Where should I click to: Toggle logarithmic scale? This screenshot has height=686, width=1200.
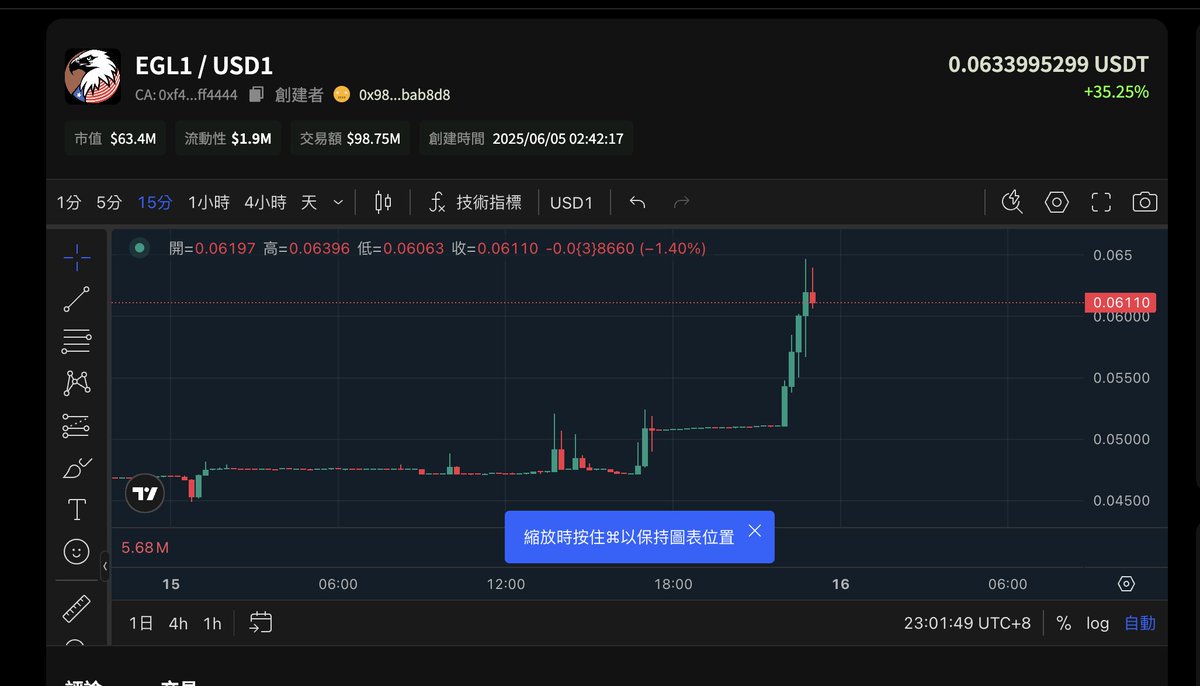click(x=1098, y=623)
